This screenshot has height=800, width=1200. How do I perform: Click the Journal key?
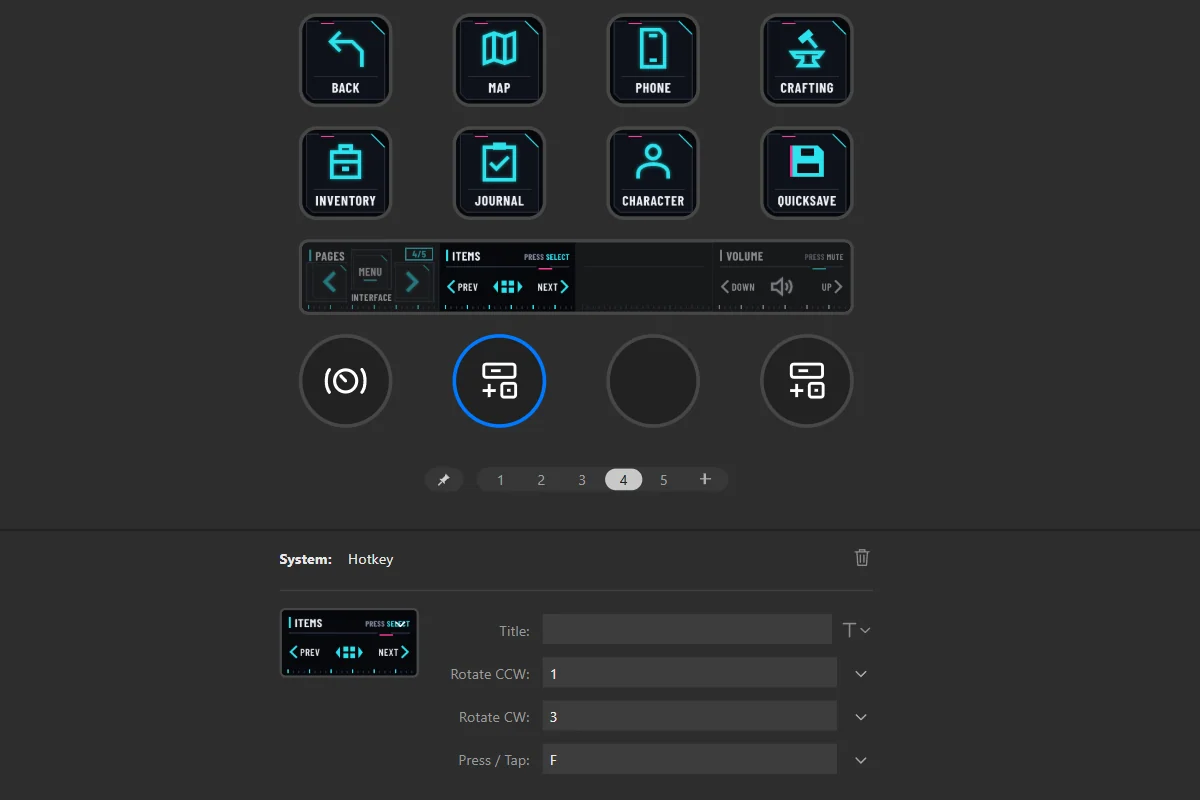coord(499,173)
